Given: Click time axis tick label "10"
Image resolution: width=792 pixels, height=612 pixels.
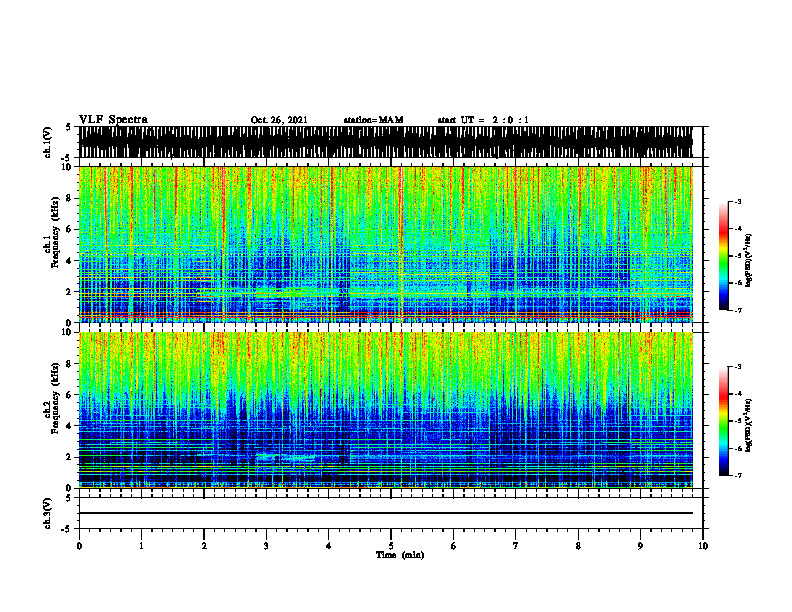Looking at the screenshot, I should 703,546.
